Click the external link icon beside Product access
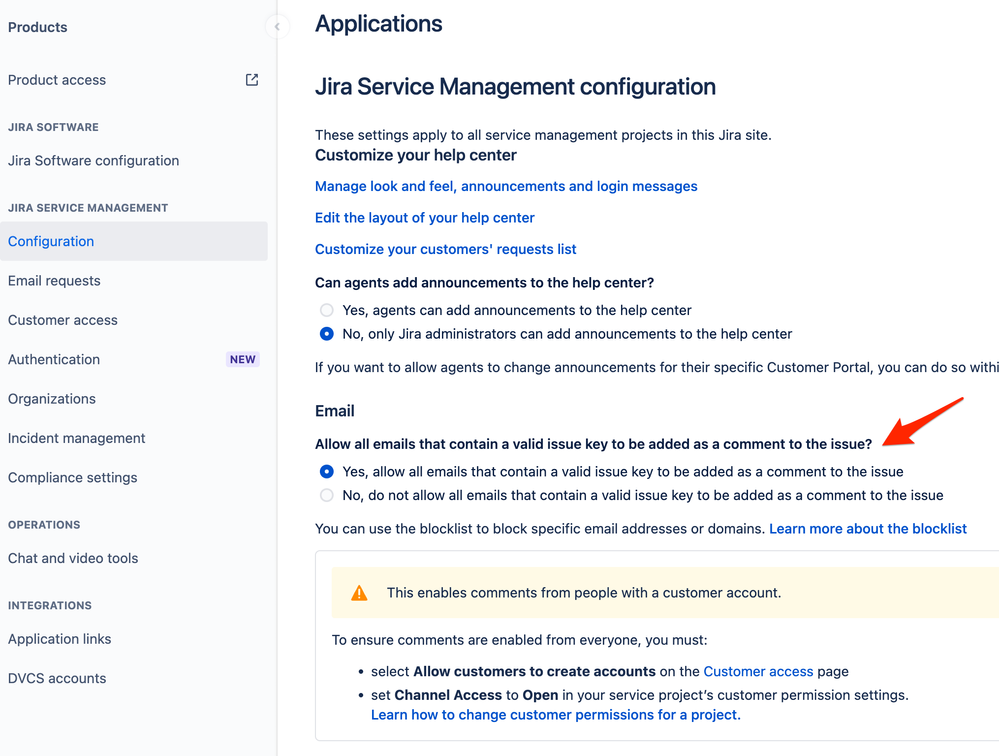999x756 pixels. [252, 80]
